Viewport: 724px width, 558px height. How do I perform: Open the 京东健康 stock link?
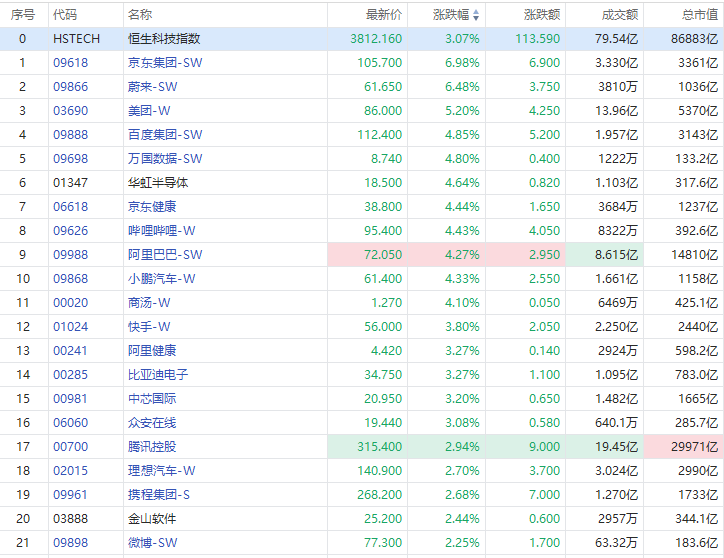pyautogui.click(x=152, y=206)
